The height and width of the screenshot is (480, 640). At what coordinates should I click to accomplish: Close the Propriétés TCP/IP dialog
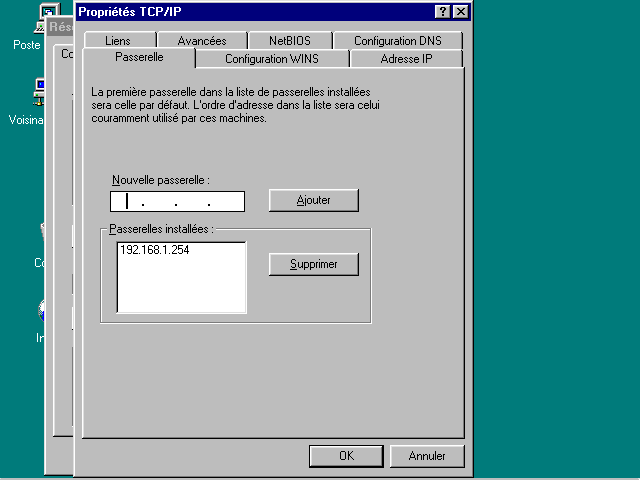tap(460, 11)
